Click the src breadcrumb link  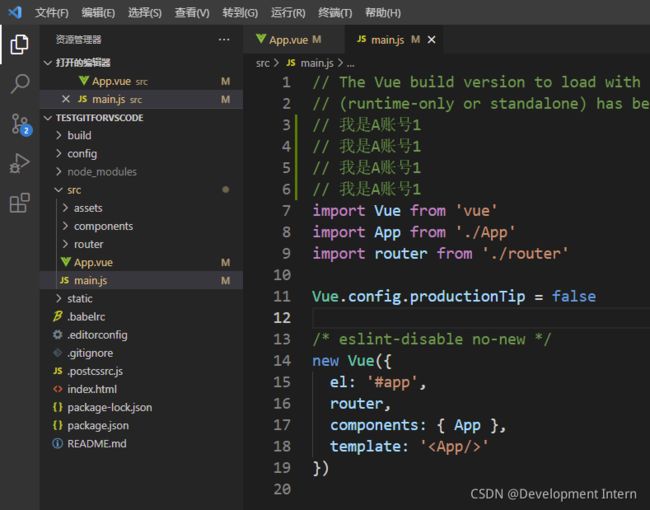click(x=262, y=63)
